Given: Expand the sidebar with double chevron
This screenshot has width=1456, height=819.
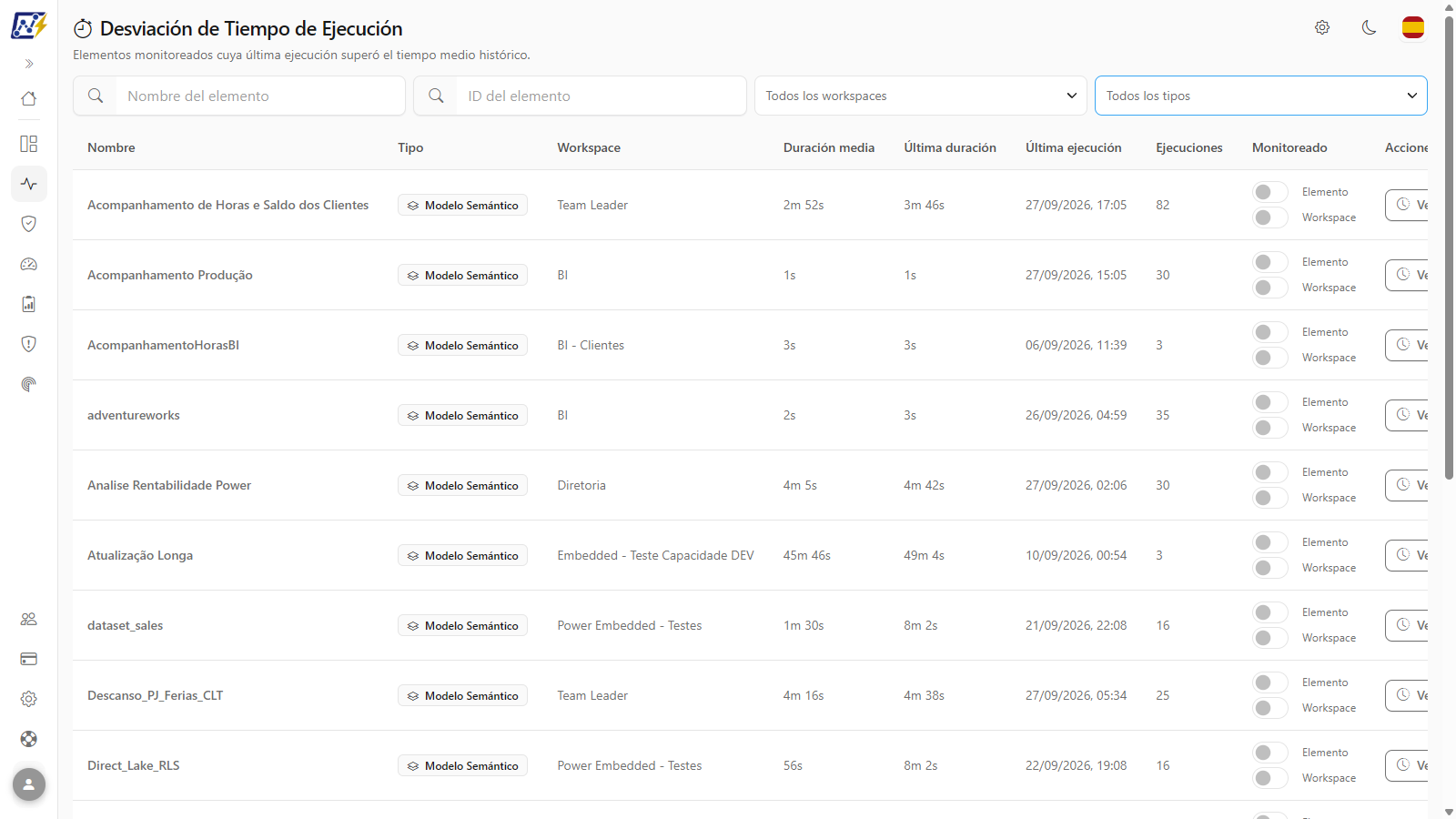Looking at the screenshot, I should coord(29,64).
